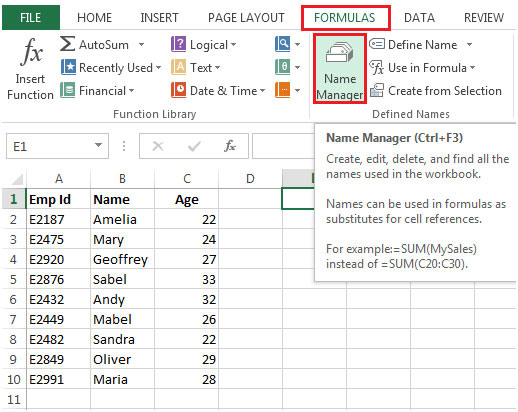Click the Create from Selection icon
518x412 pixels.
(377, 90)
